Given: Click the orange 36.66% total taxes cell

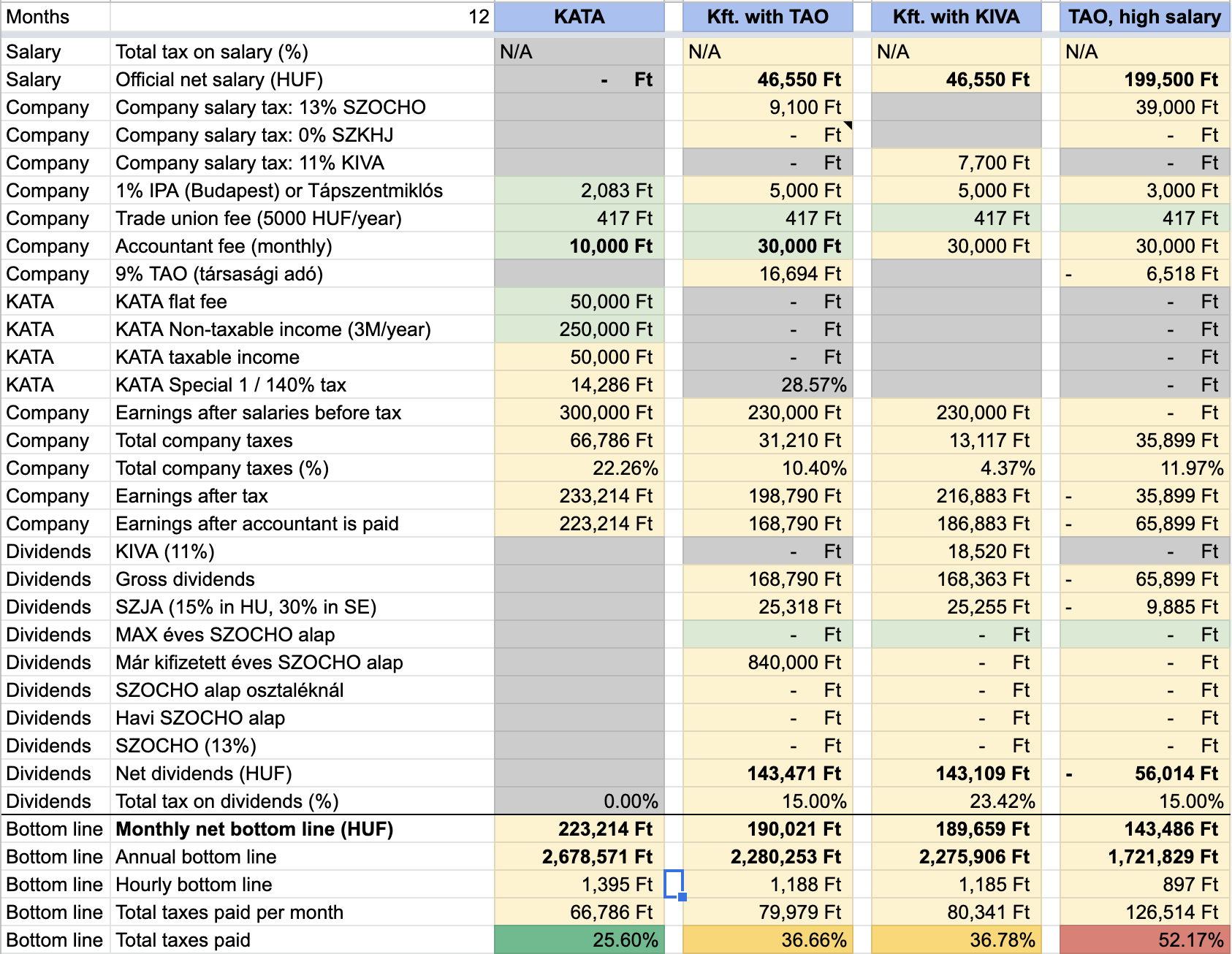Looking at the screenshot, I should pos(767,939).
